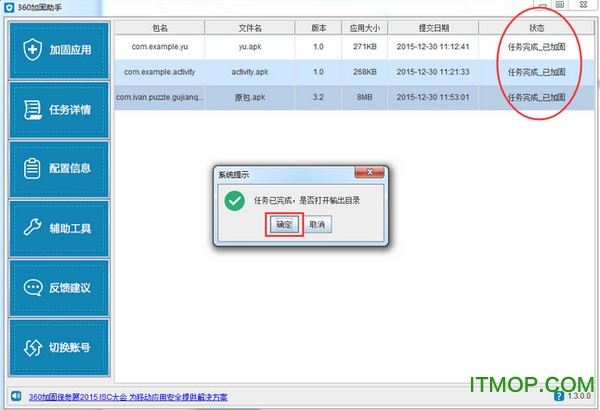Screen dimensions: 600x410
Task: Click the 切换账号 sidebar button
Action: (59, 348)
